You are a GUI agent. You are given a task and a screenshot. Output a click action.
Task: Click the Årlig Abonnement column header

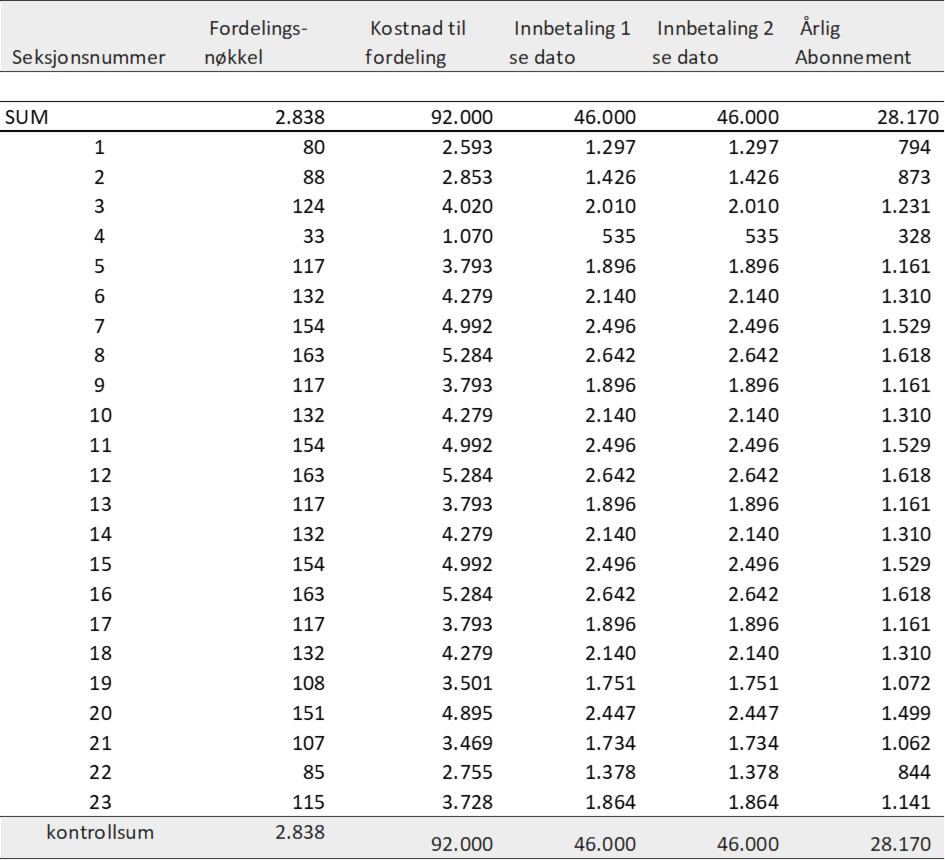point(853,43)
